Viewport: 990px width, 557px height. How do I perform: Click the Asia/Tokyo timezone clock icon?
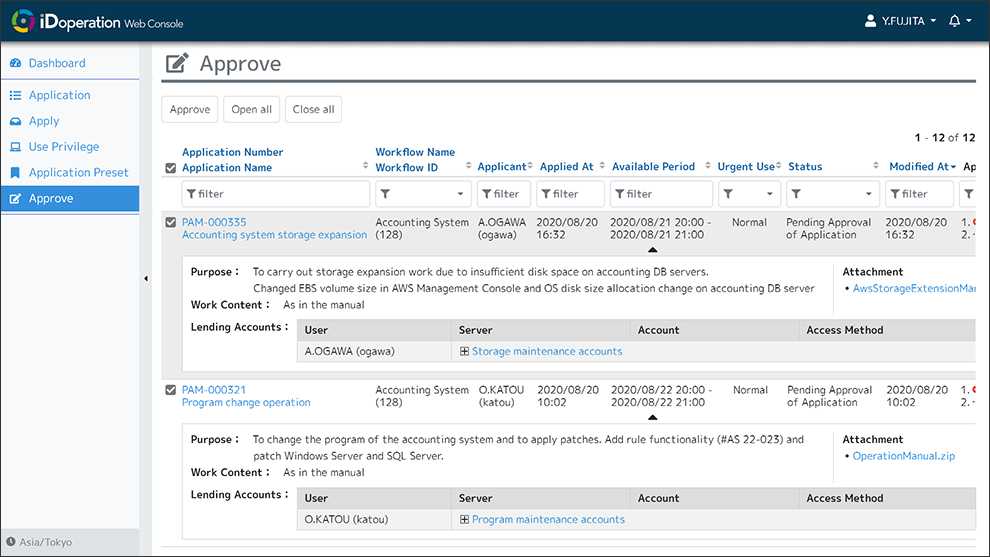pos(11,542)
